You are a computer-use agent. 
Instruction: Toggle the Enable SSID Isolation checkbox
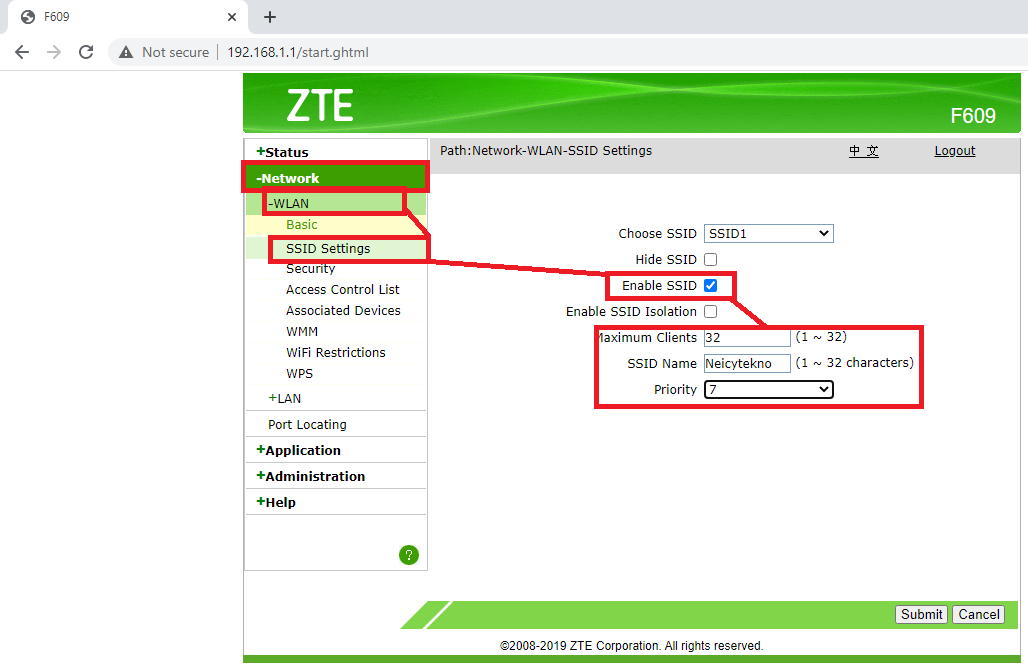pyautogui.click(x=711, y=311)
